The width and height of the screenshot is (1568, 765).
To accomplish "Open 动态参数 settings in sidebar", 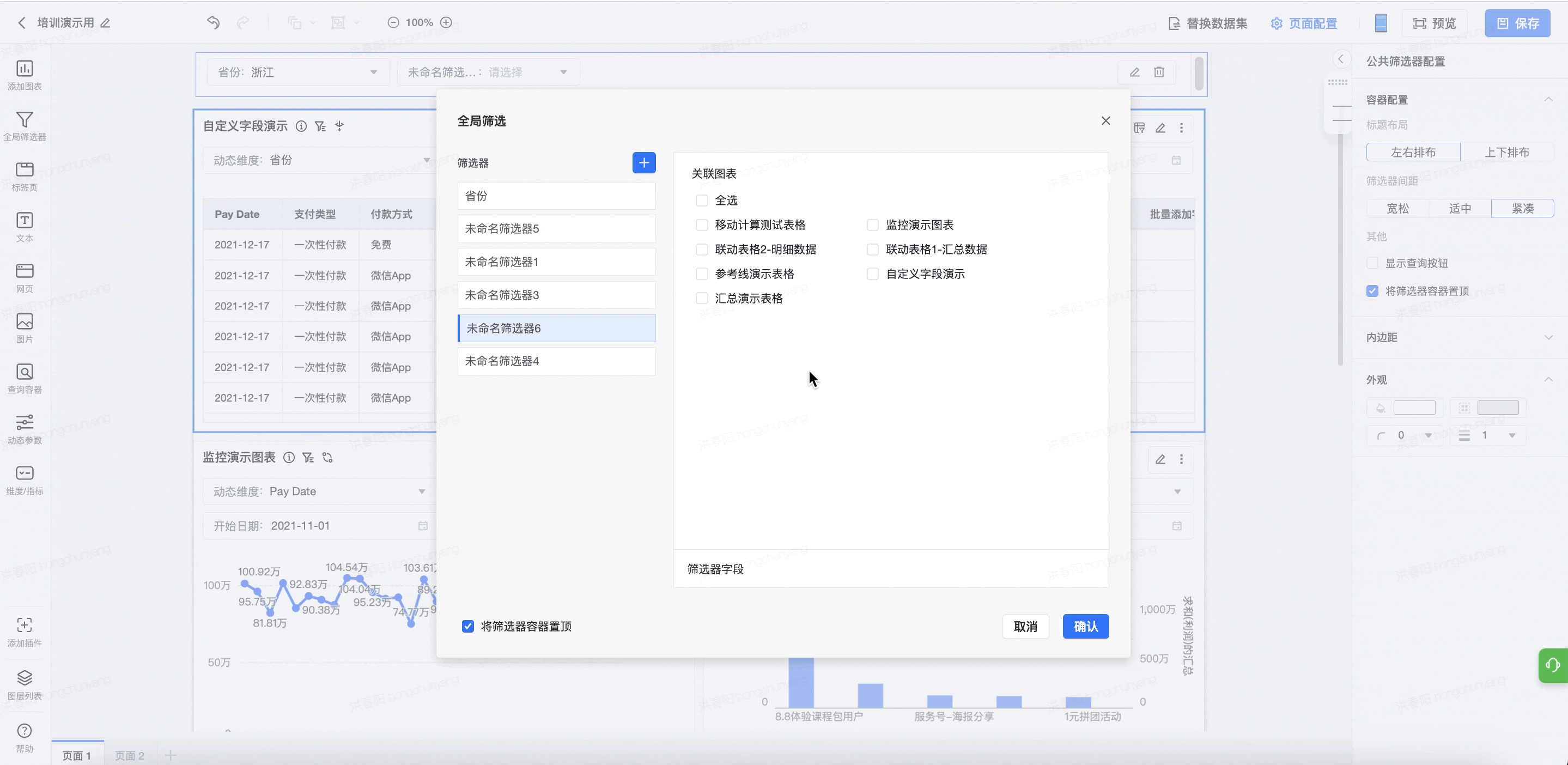I will click(25, 430).
